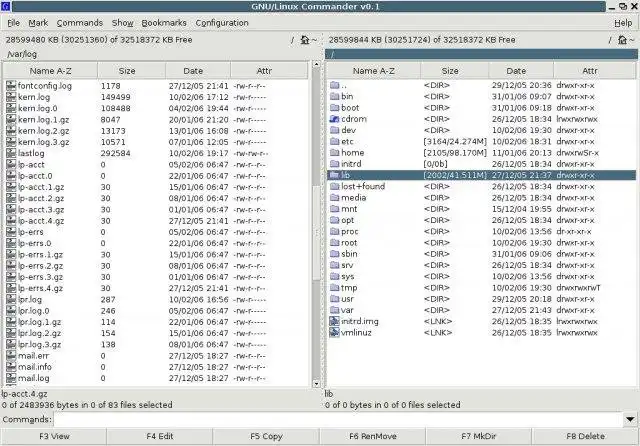Open the command history dropdown arrow
The height and width of the screenshot is (446, 640).
tap(630, 419)
